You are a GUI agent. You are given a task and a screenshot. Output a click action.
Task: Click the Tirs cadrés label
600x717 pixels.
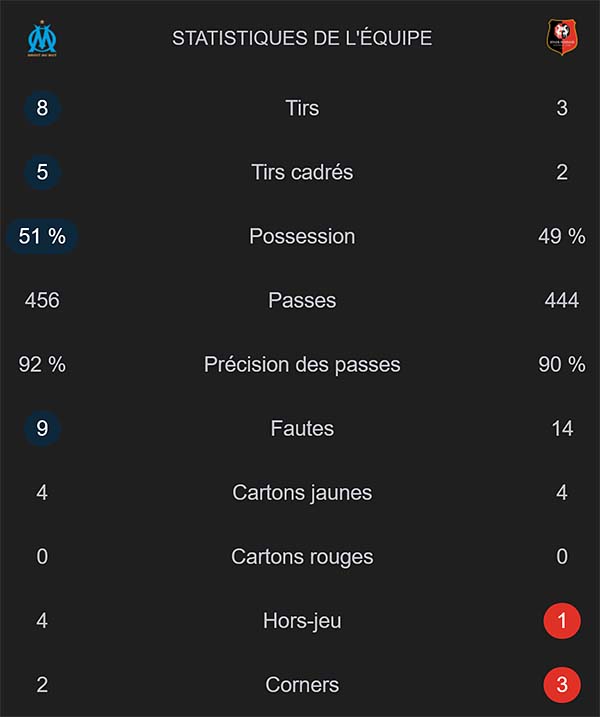pyautogui.click(x=302, y=172)
